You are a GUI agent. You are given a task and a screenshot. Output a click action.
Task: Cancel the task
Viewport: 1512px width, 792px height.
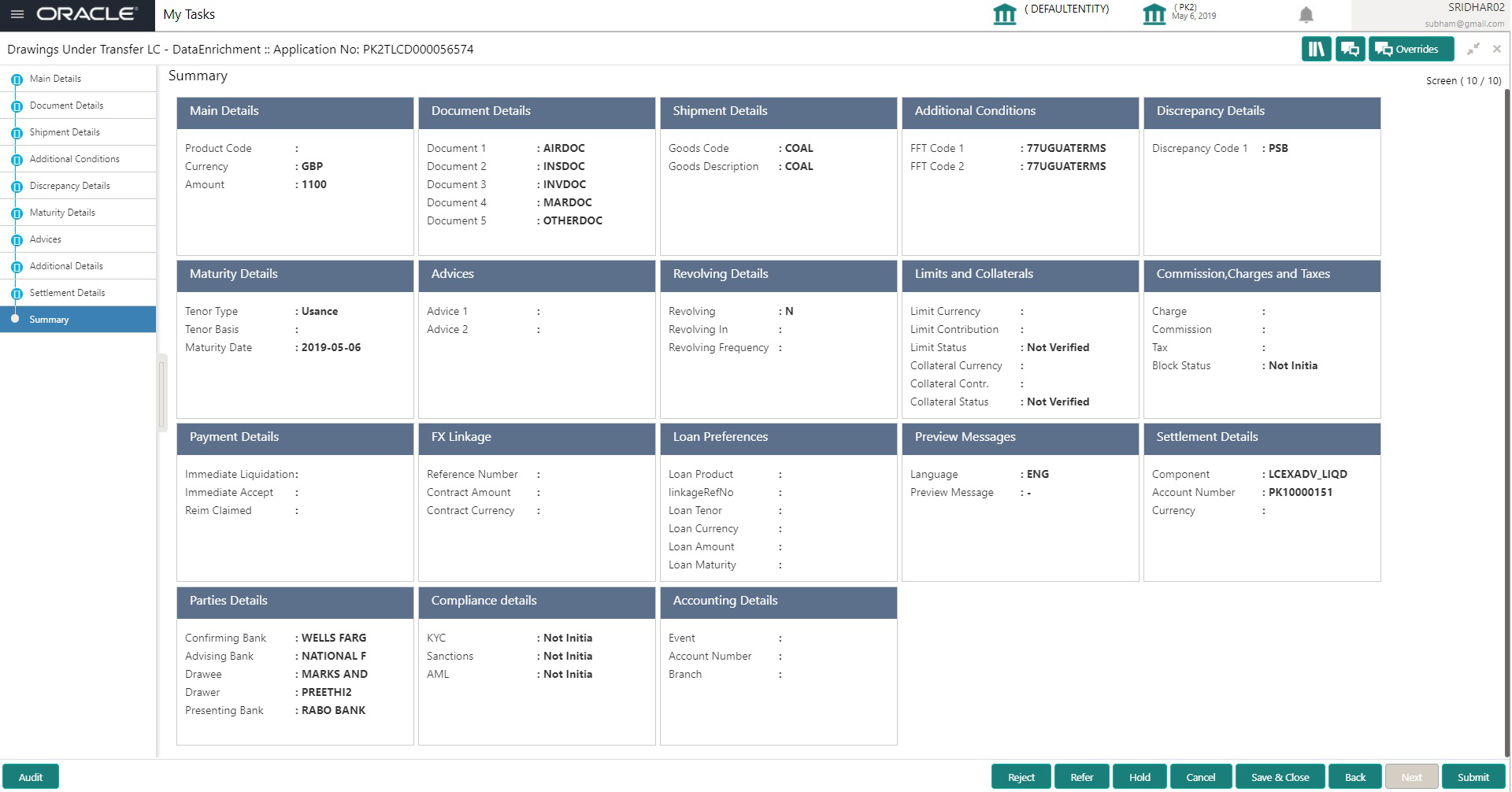point(1201,777)
